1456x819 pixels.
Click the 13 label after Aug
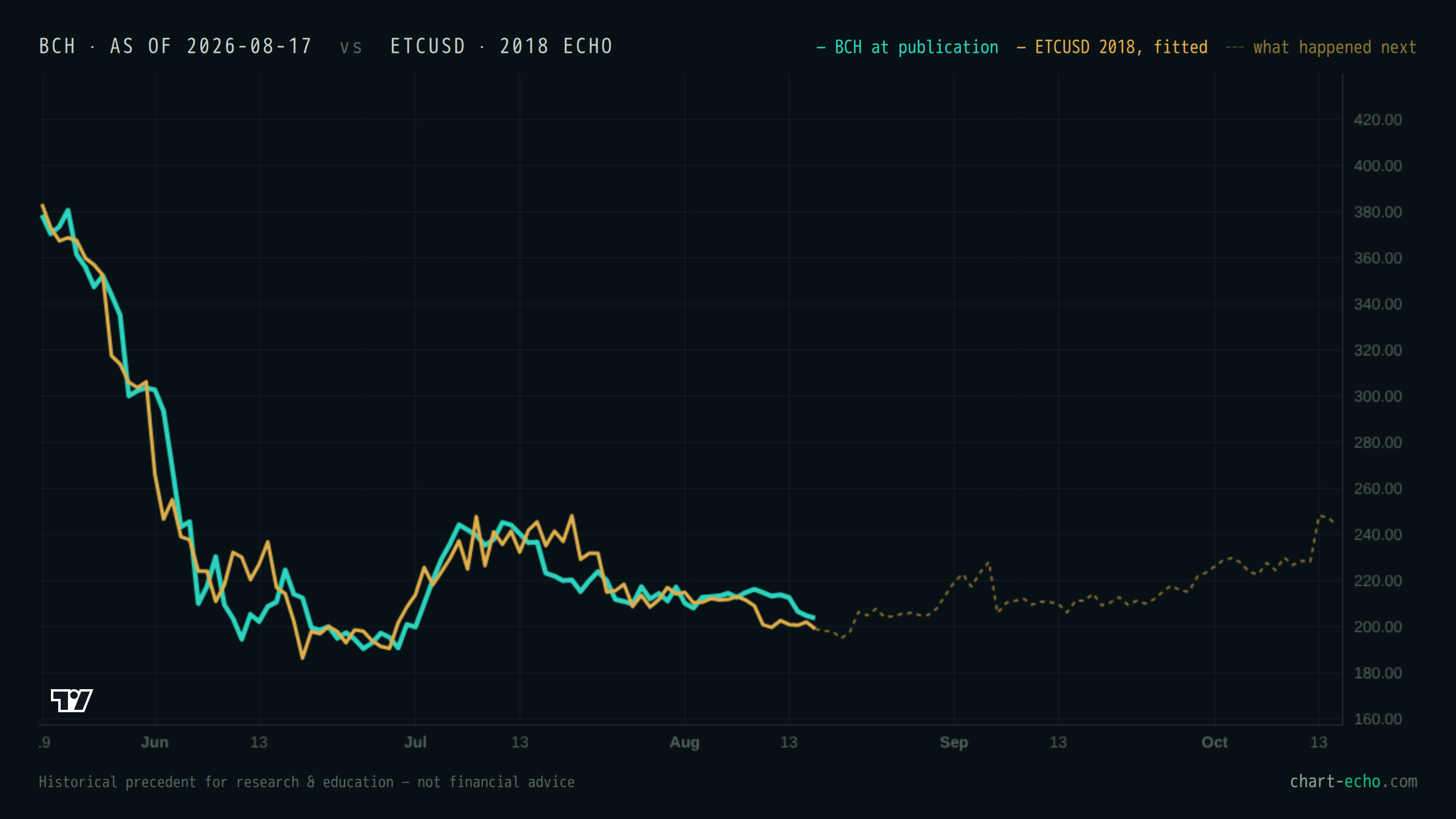[x=789, y=742]
